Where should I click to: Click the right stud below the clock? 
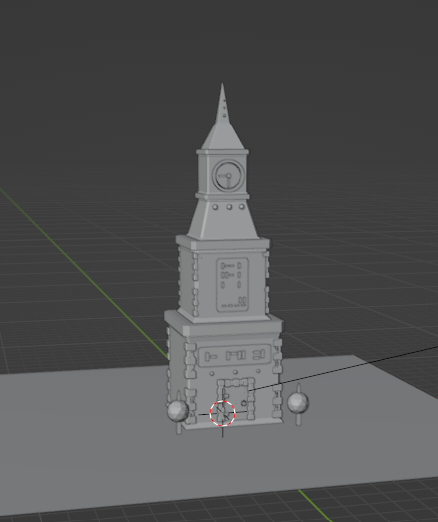(242, 207)
